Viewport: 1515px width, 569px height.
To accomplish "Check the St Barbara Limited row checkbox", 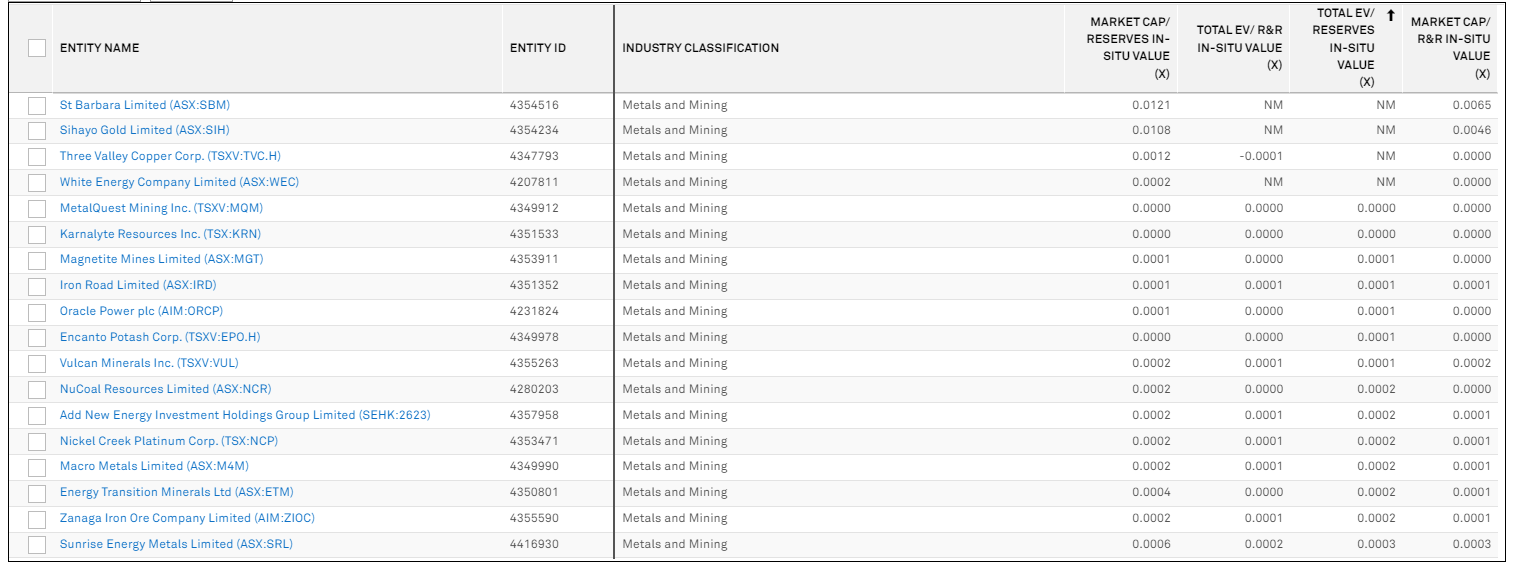I will click(x=37, y=105).
